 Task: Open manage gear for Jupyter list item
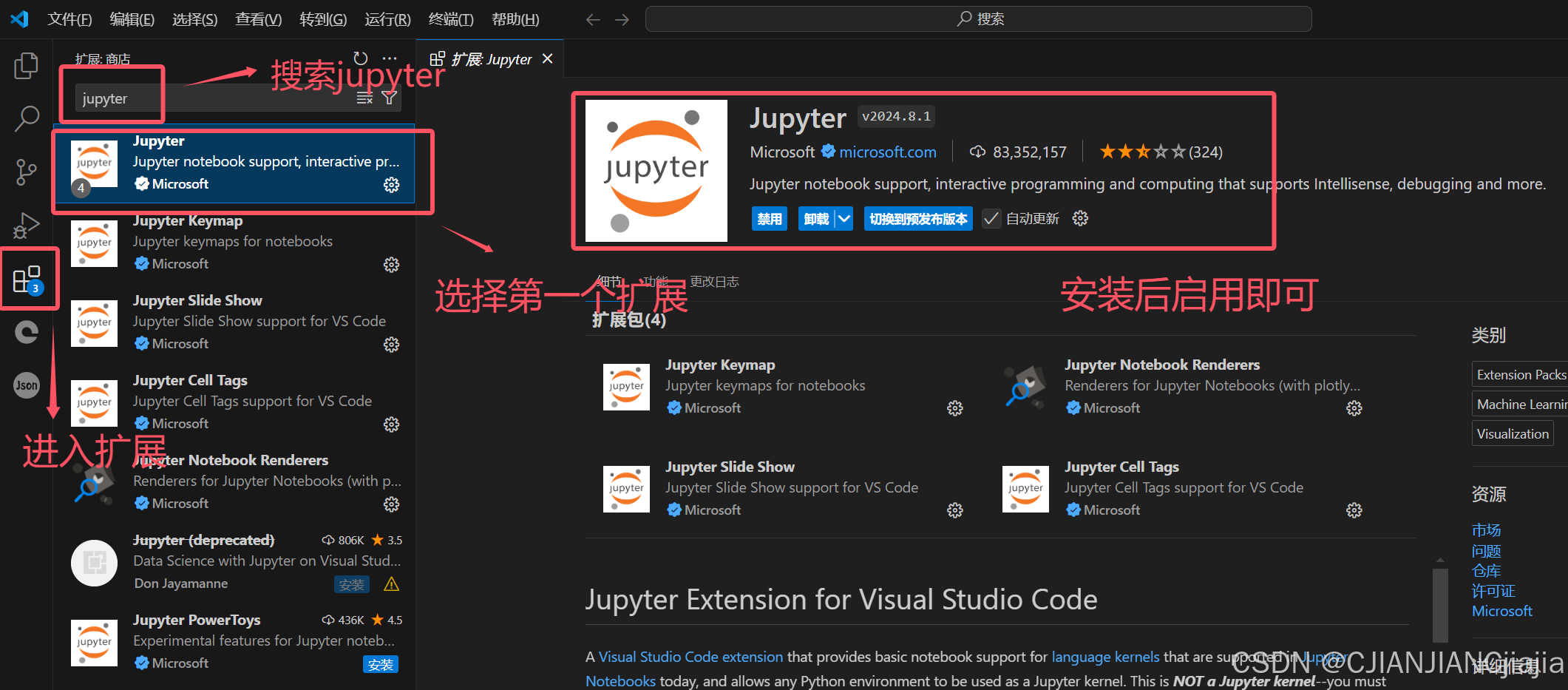(x=392, y=185)
